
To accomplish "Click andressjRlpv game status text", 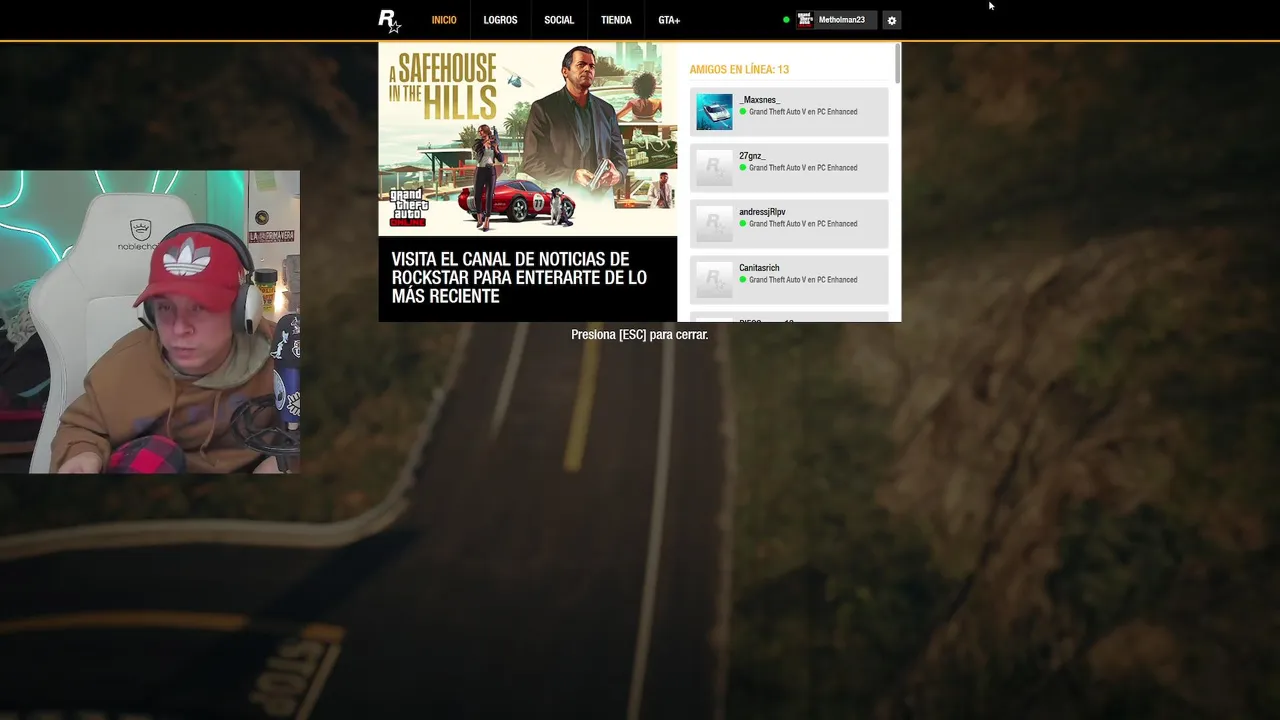I will pos(803,224).
